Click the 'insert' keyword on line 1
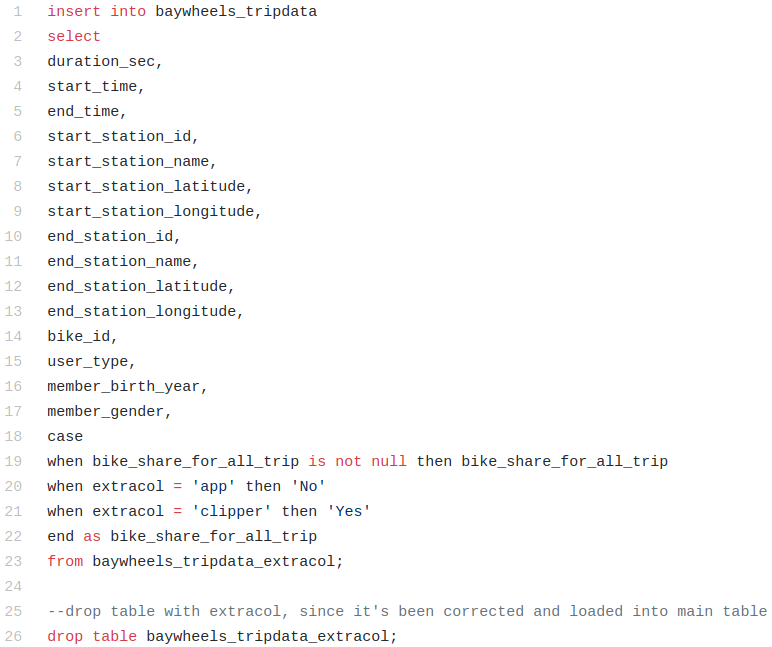The image size is (772, 647). point(74,11)
